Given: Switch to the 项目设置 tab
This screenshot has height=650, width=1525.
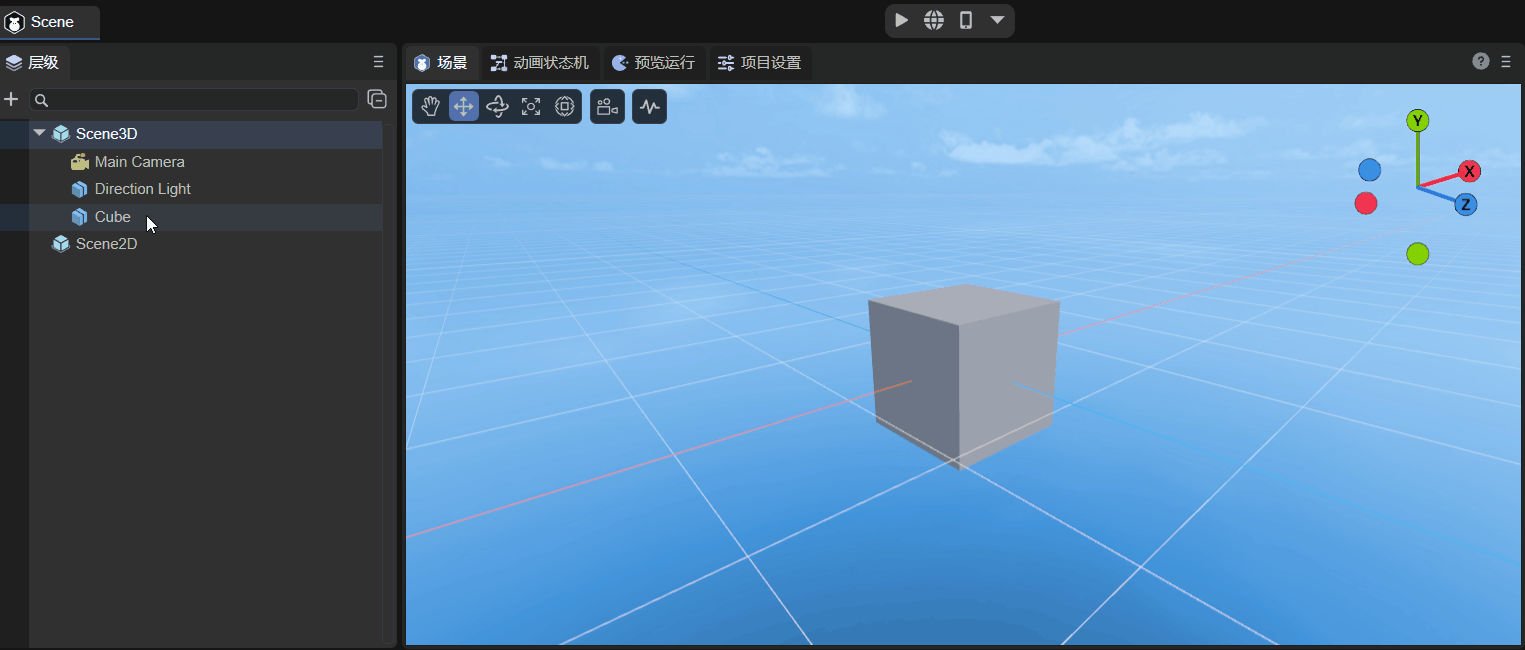Looking at the screenshot, I should click(760, 63).
